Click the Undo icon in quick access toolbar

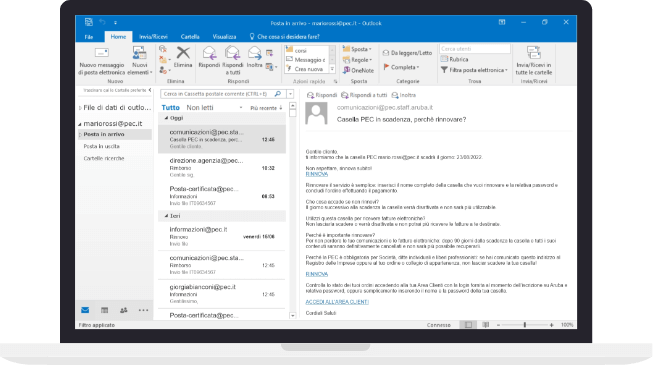point(102,22)
